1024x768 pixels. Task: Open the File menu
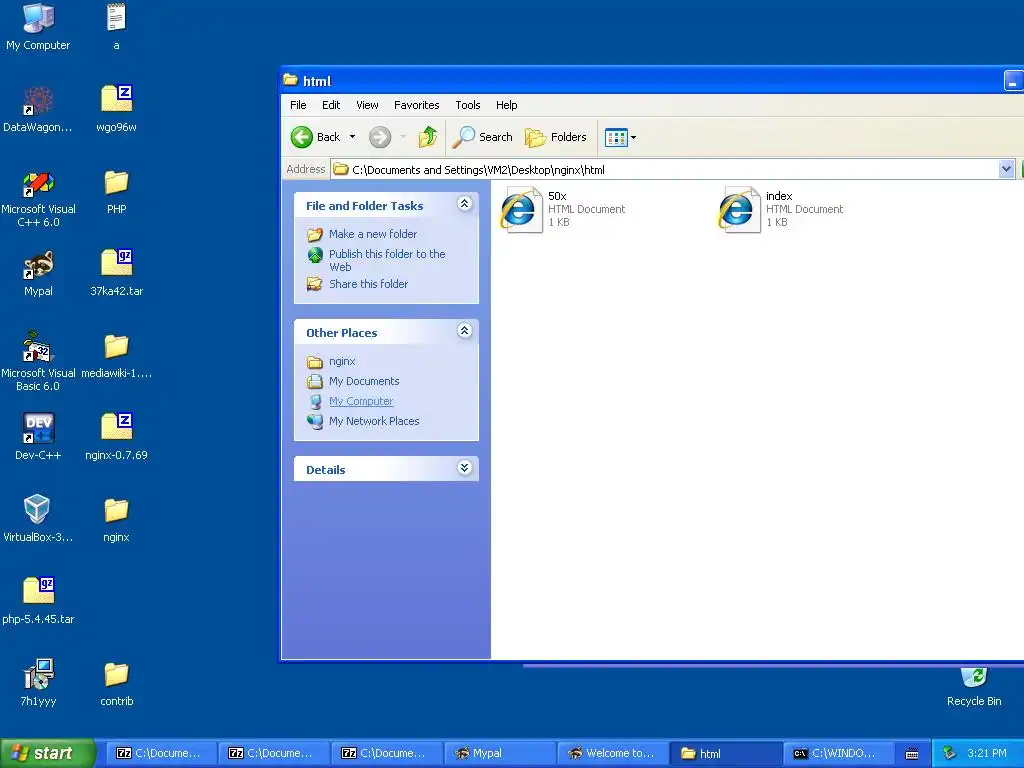[x=298, y=105]
